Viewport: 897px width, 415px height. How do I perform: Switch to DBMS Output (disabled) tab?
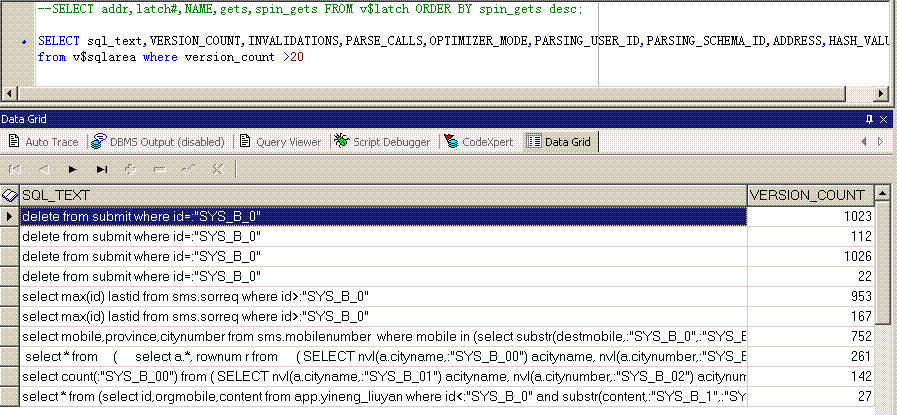coord(159,142)
